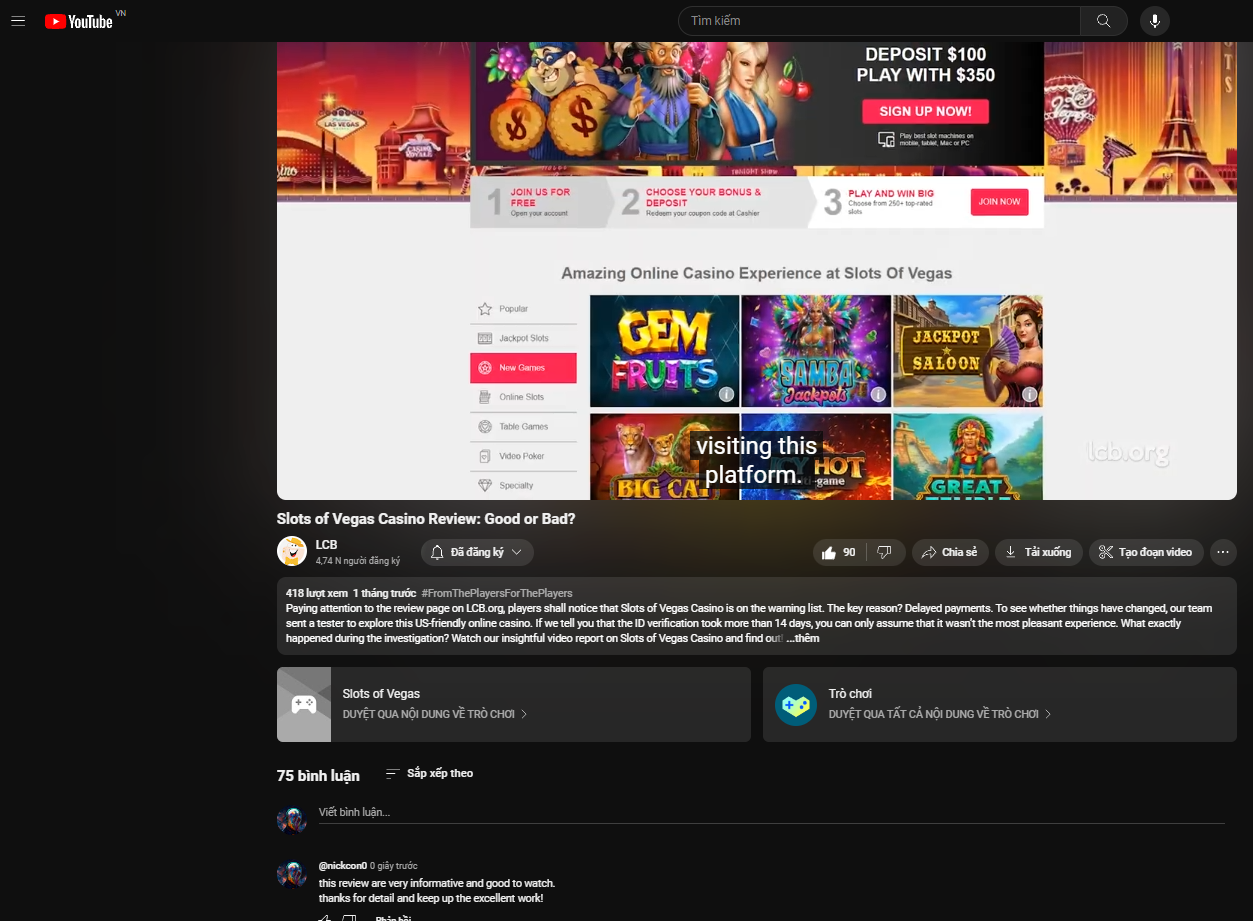Click the Slots of Vegas gamepad thumbnail
This screenshot has width=1253, height=921.
(304, 704)
